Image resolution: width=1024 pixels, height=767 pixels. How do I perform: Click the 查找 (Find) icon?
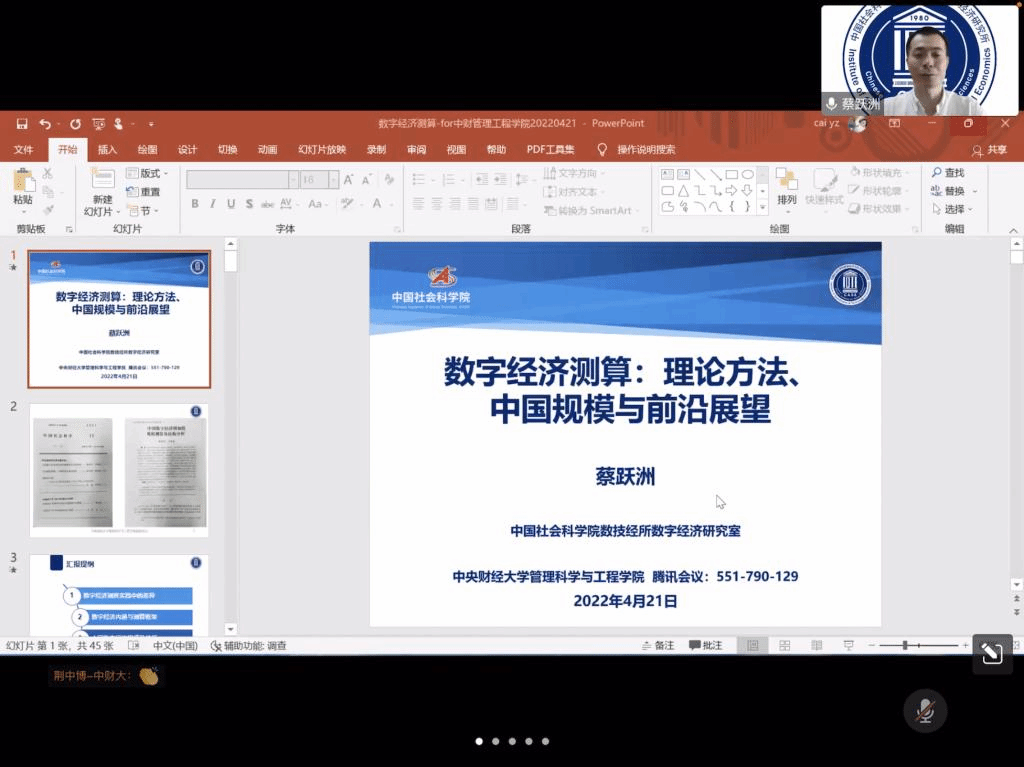pyautogui.click(x=946, y=172)
